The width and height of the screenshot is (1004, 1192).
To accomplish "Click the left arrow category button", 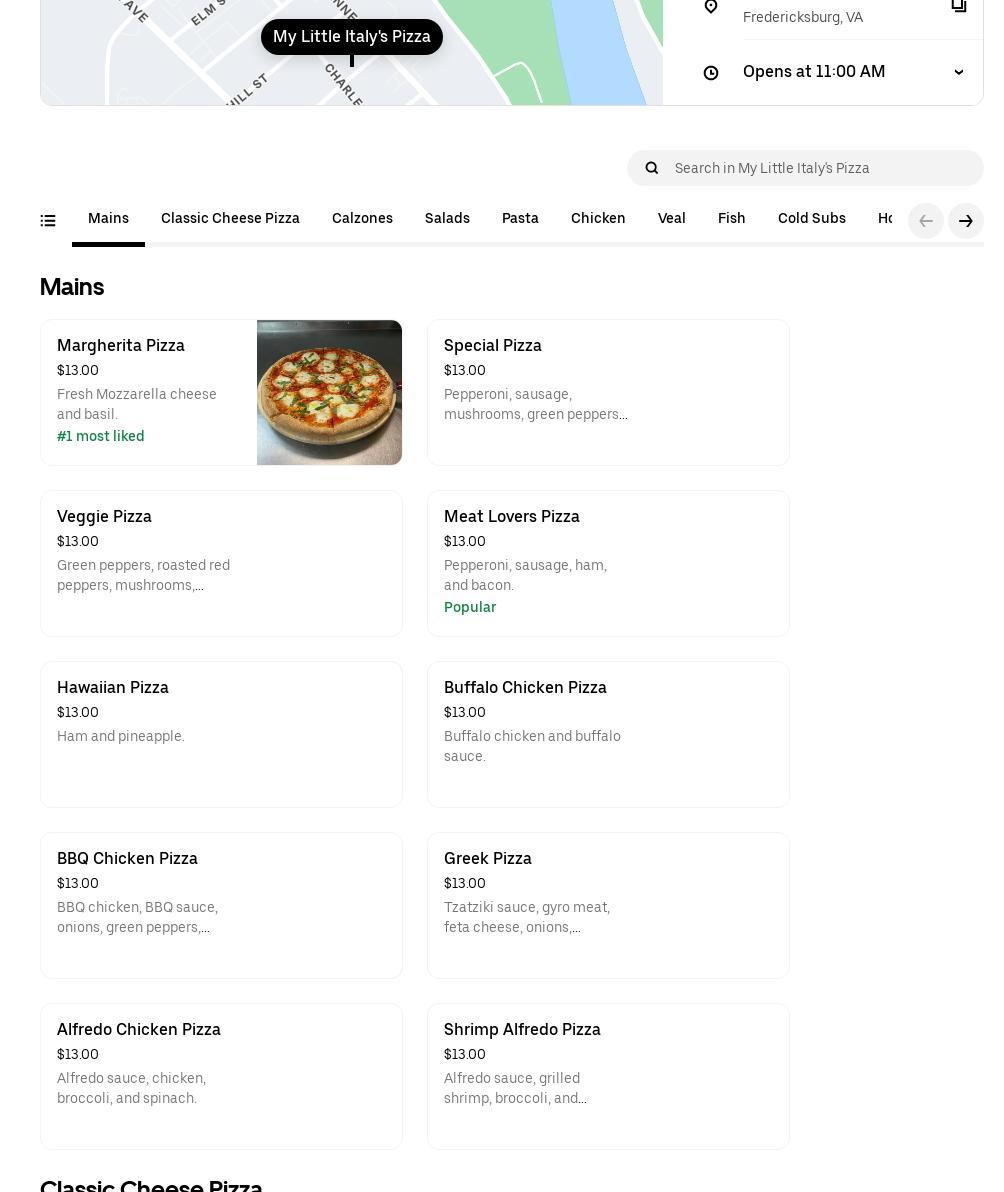I will tap(925, 221).
